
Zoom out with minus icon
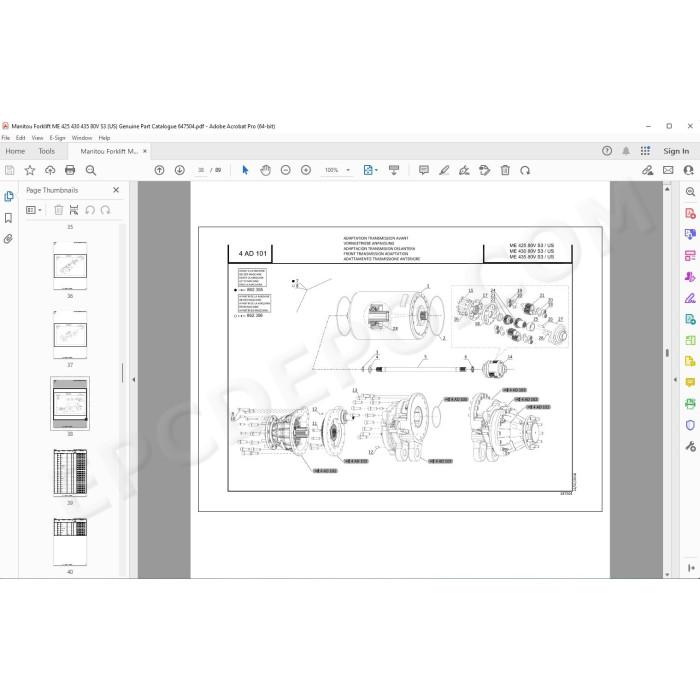286,170
